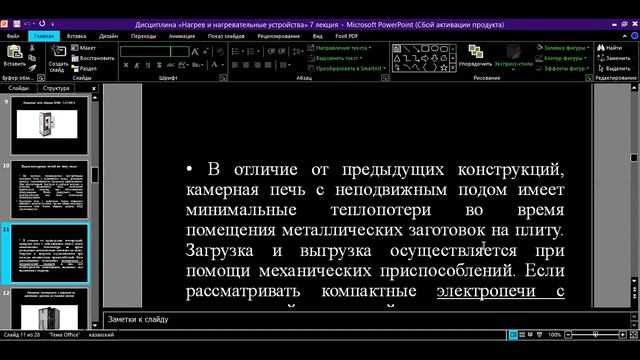Viewport: 640px width, 360px height.
Task: Start slide show from status bar icon
Action: coord(539,335)
